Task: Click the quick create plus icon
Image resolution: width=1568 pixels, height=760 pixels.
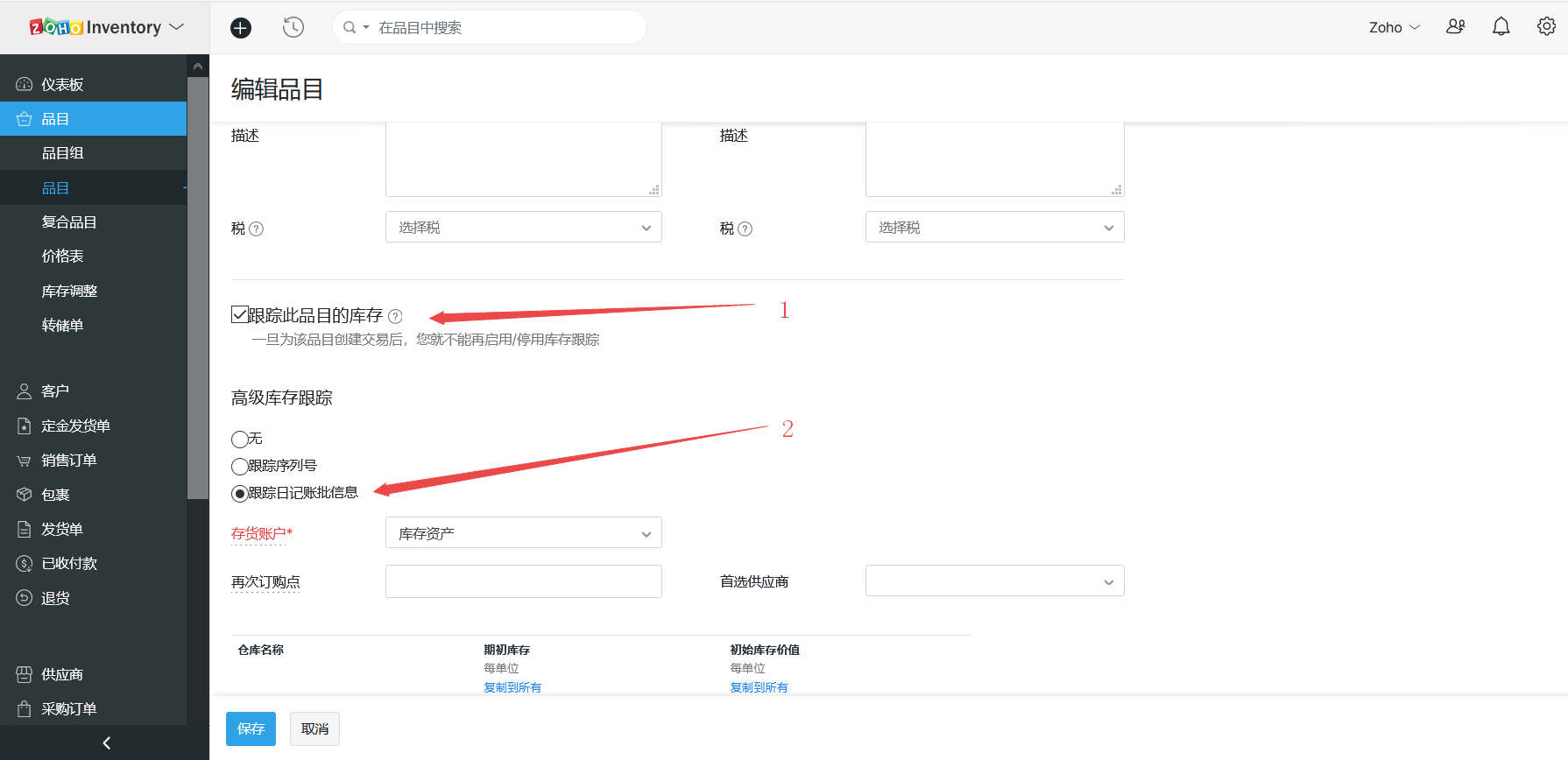Action: 240,28
